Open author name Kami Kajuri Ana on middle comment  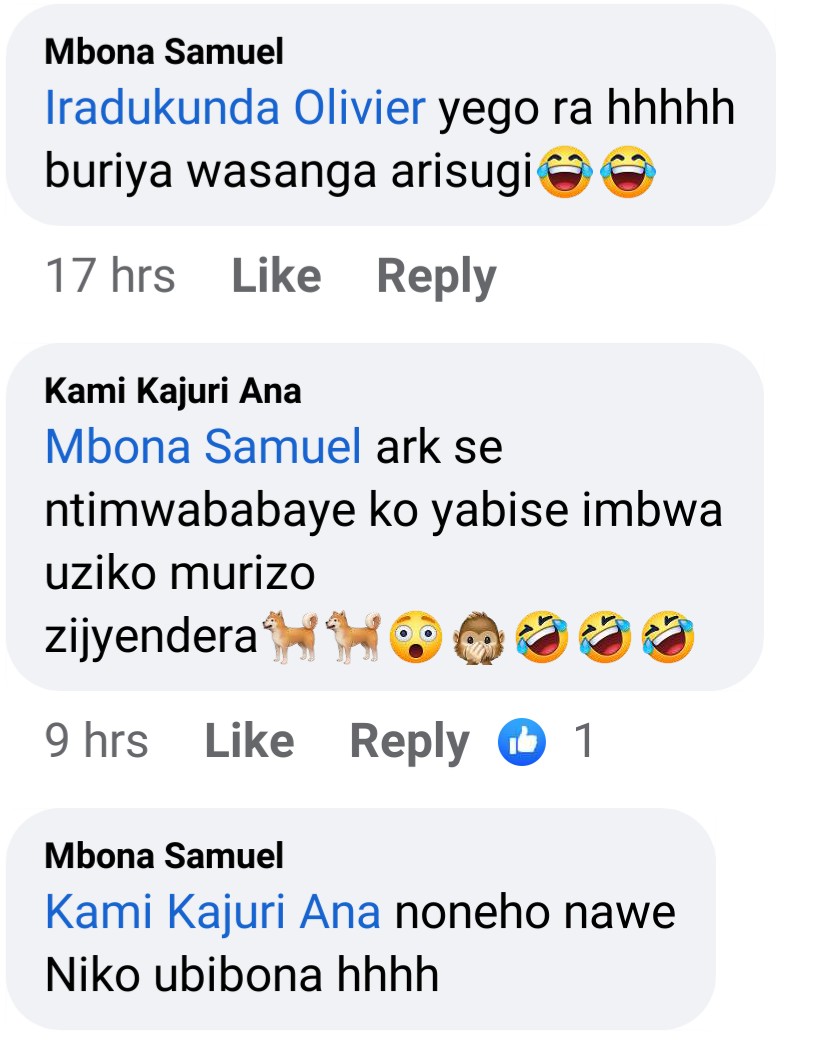pyautogui.click(x=173, y=390)
